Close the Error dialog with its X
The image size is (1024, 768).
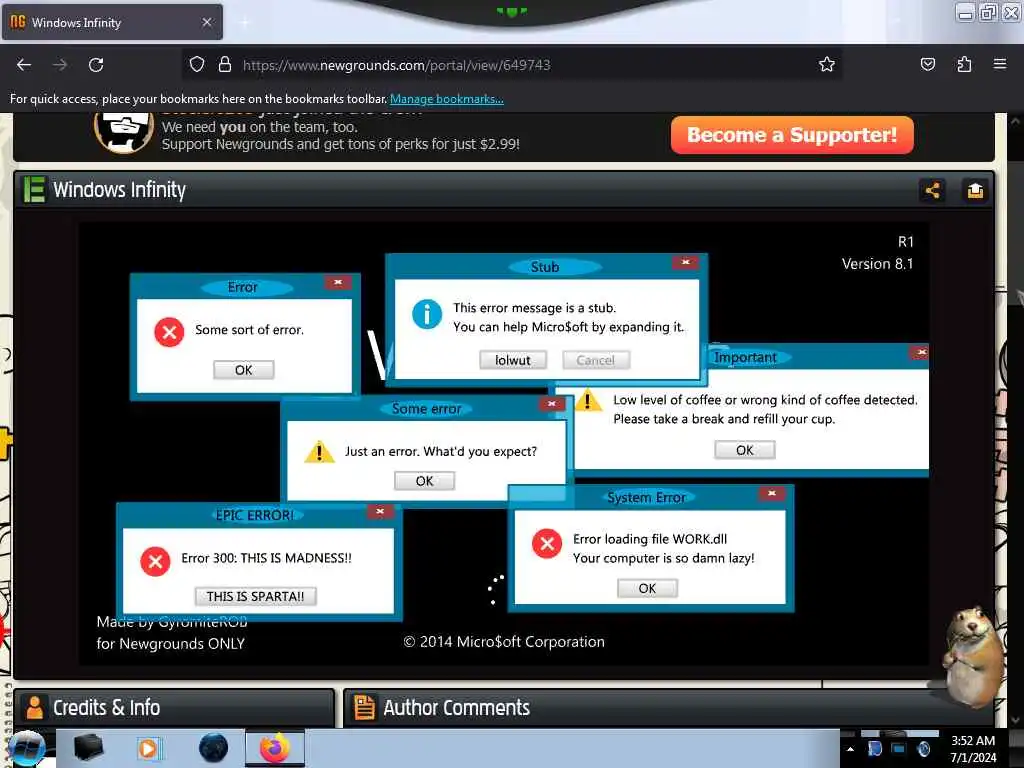pyautogui.click(x=338, y=283)
